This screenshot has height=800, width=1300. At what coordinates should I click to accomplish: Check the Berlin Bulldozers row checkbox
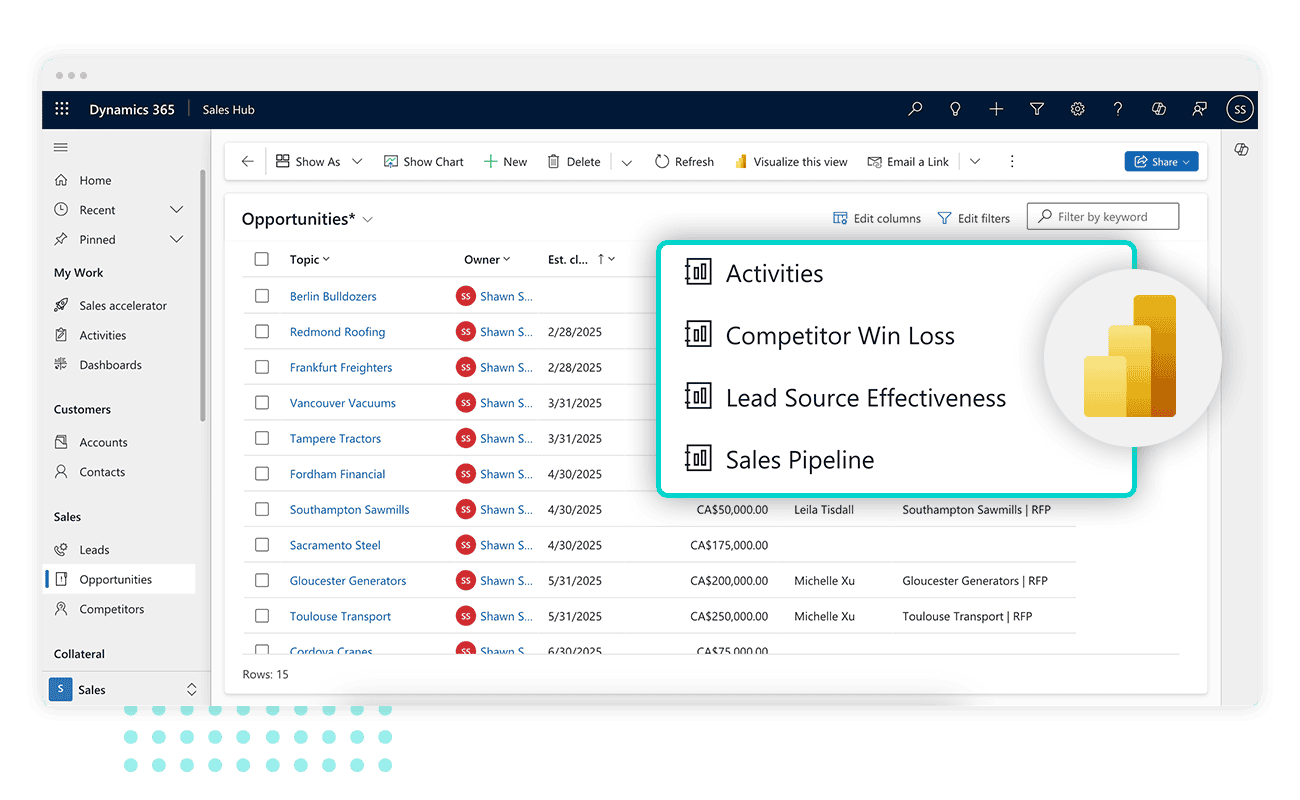point(262,296)
